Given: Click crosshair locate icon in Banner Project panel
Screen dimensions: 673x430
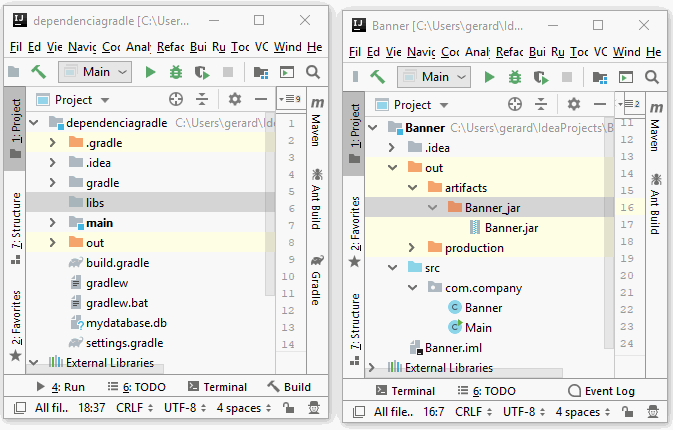Looking at the screenshot, I should click(515, 104).
